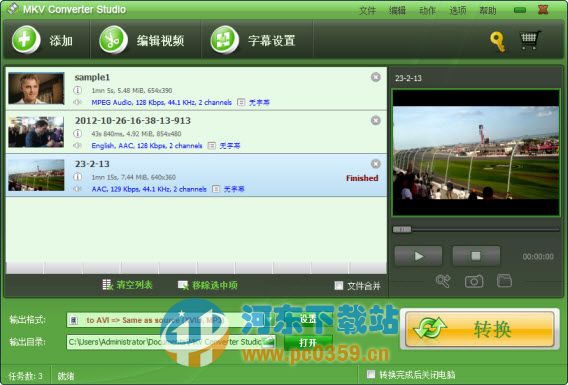Open the shopping cart purchase icon
This screenshot has width=568, height=385.
click(530, 40)
